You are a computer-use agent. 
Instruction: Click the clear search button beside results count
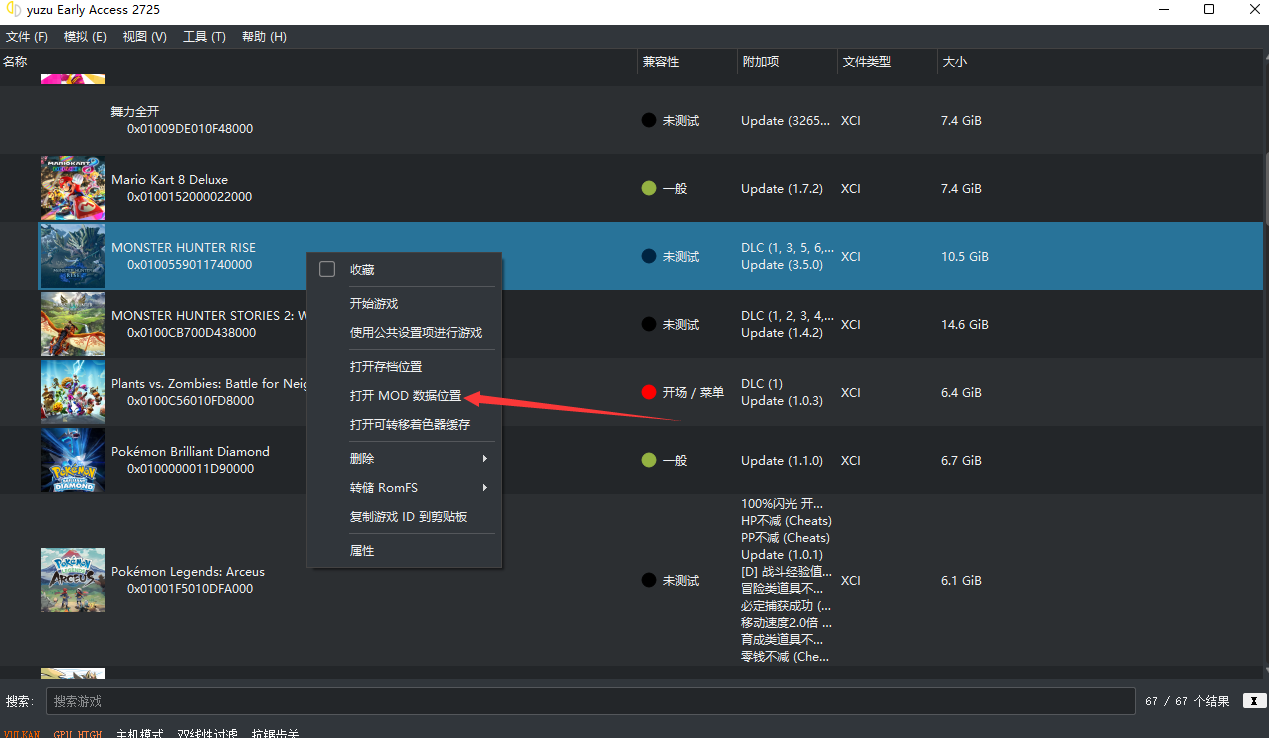tap(1254, 701)
